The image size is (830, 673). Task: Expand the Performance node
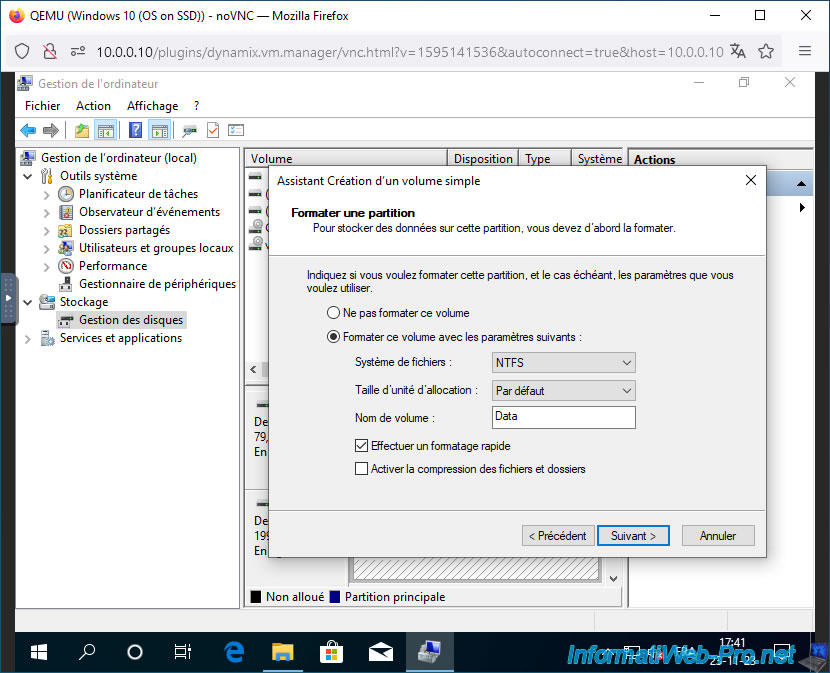(x=47, y=267)
